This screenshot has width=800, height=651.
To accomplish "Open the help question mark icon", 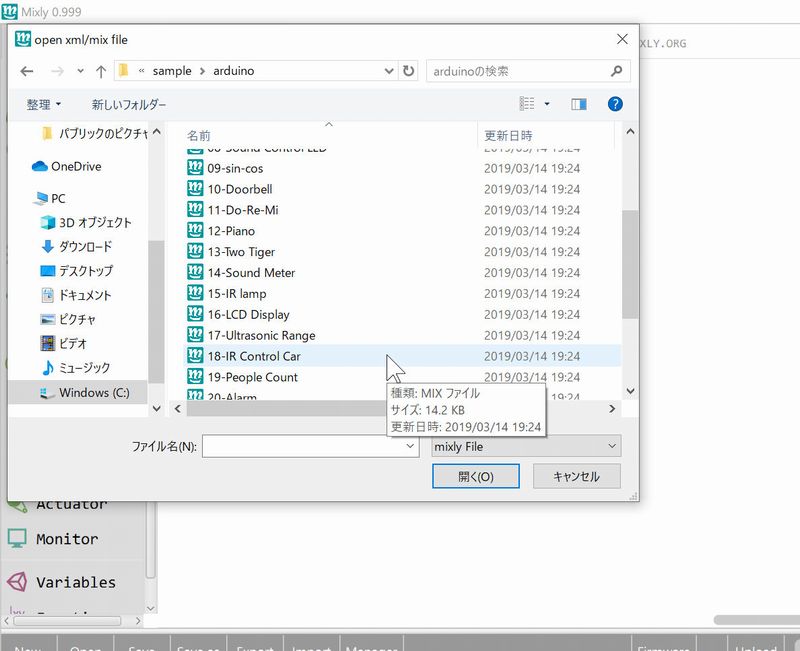I will [615, 104].
